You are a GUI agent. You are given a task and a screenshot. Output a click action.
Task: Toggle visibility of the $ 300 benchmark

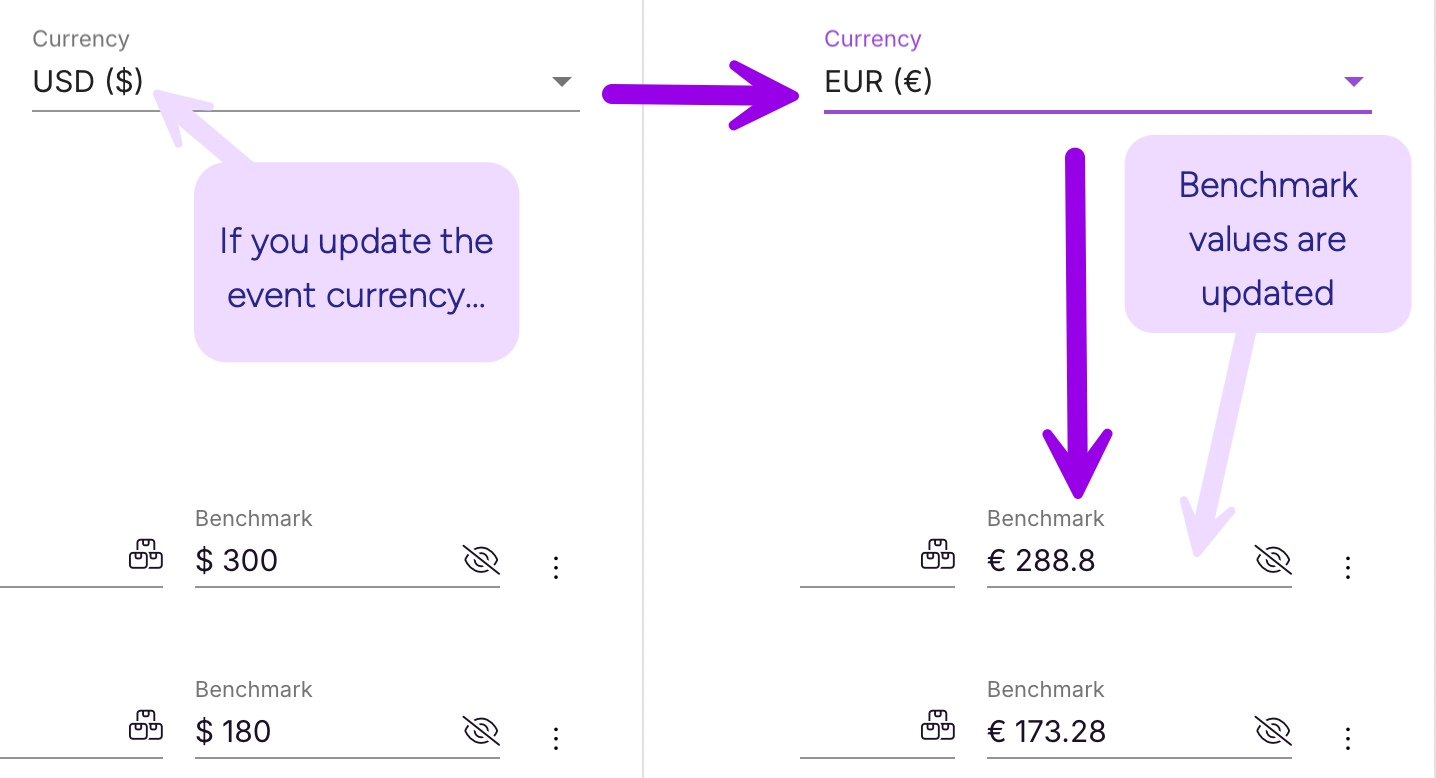[x=481, y=560]
